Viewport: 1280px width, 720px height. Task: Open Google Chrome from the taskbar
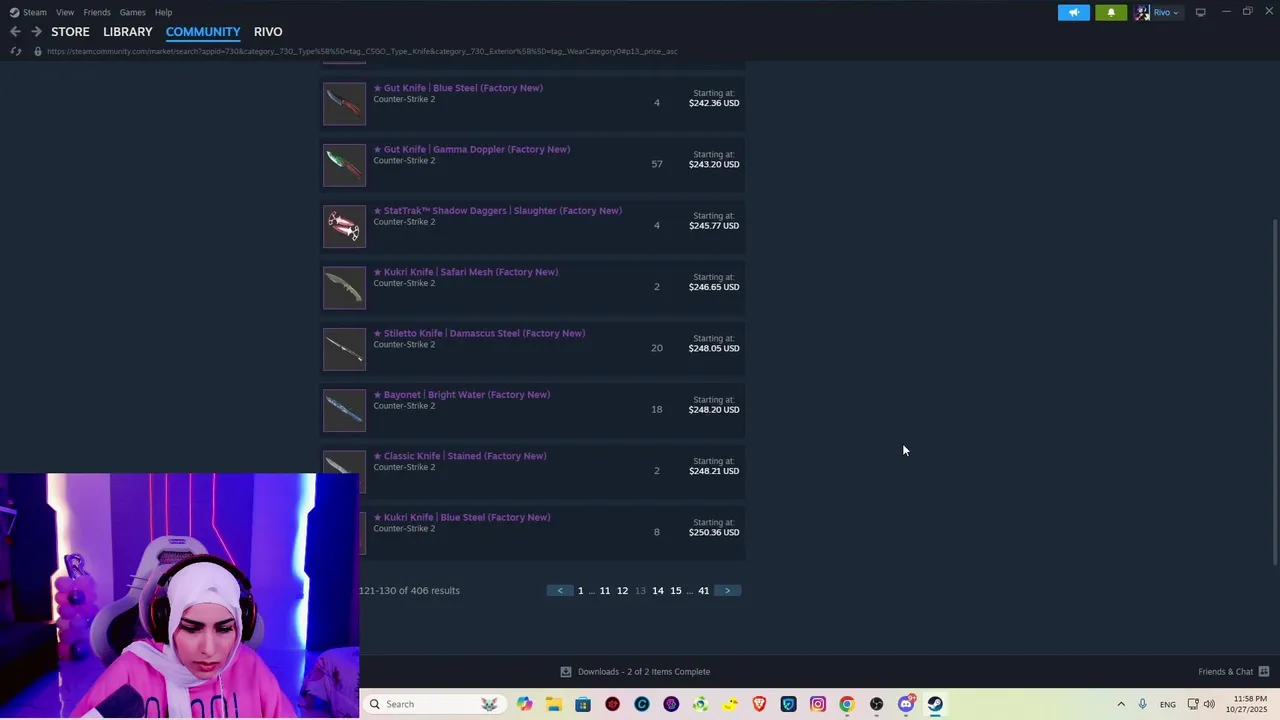[x=847, y=704]
